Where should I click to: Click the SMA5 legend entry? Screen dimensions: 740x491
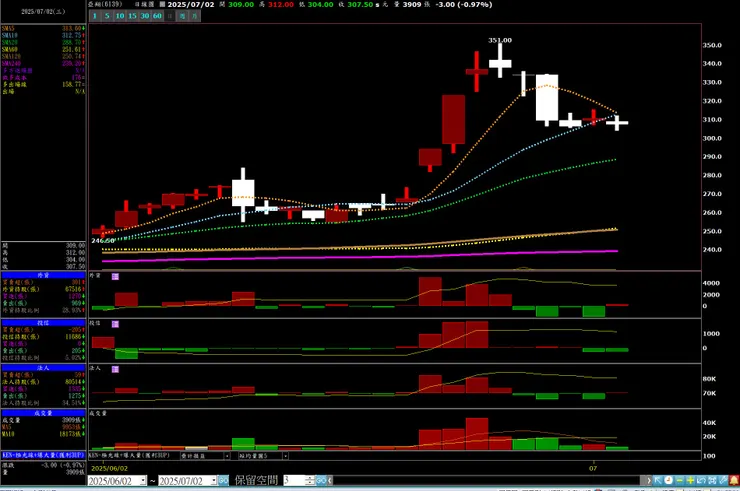[x=43, y=28]
